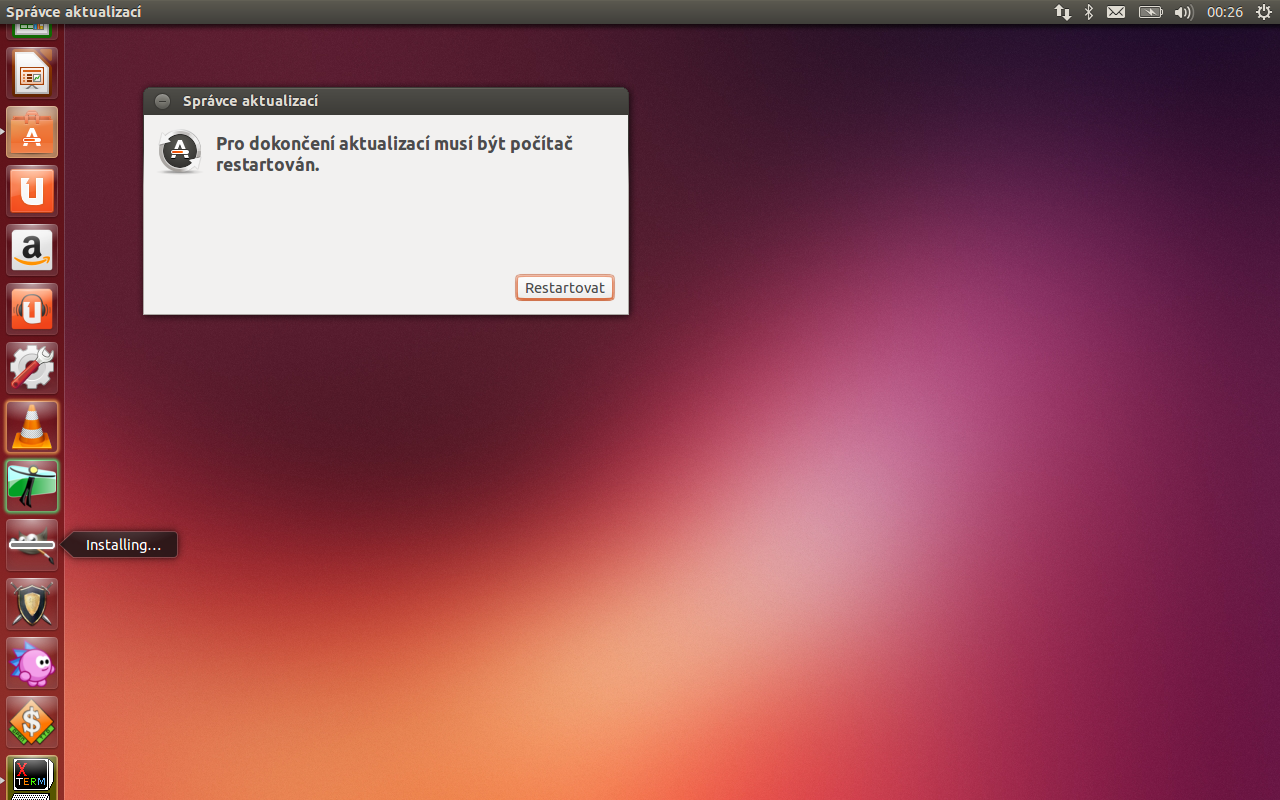Launch VLC media player cone icon
1280x800 pixels.
click(x=32, y=427)
